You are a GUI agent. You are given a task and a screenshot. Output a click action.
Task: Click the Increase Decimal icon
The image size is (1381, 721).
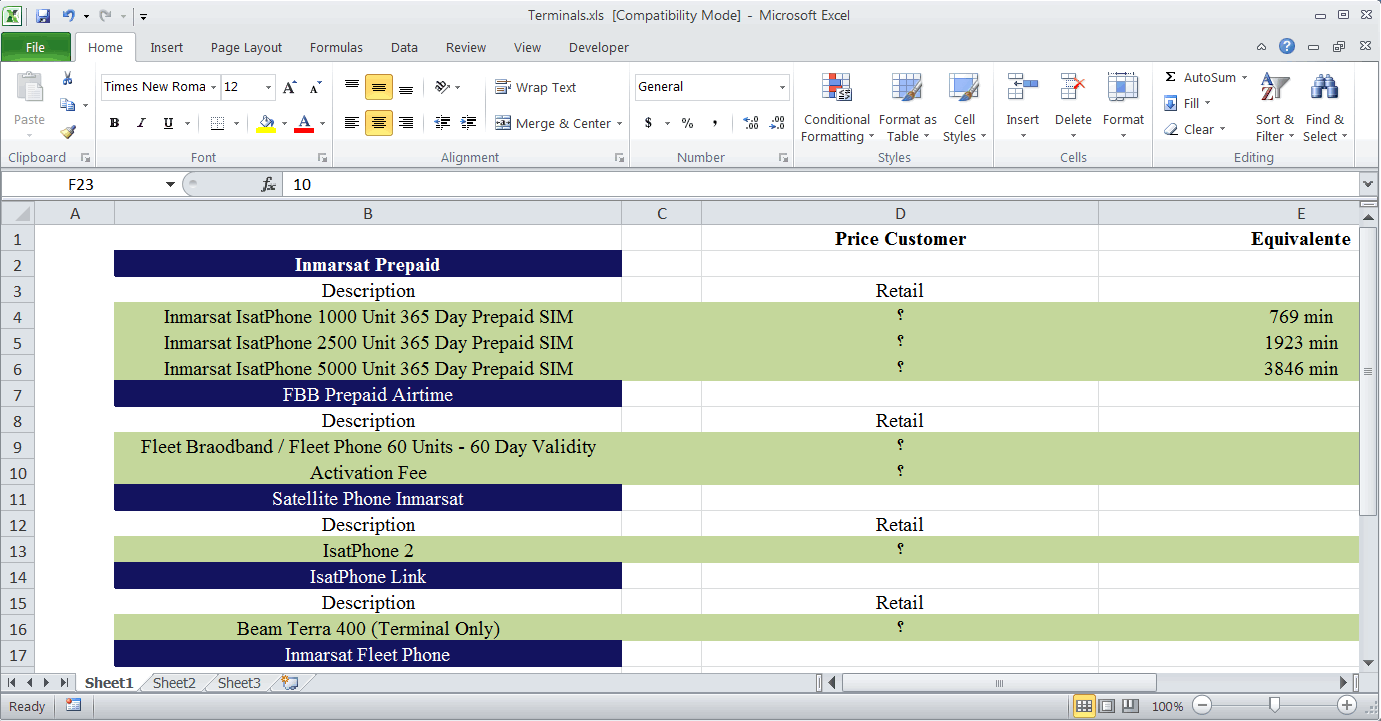[751, 123]
